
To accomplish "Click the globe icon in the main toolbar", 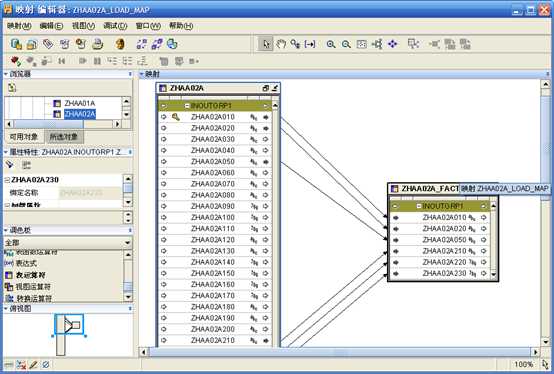I will 172,44.
